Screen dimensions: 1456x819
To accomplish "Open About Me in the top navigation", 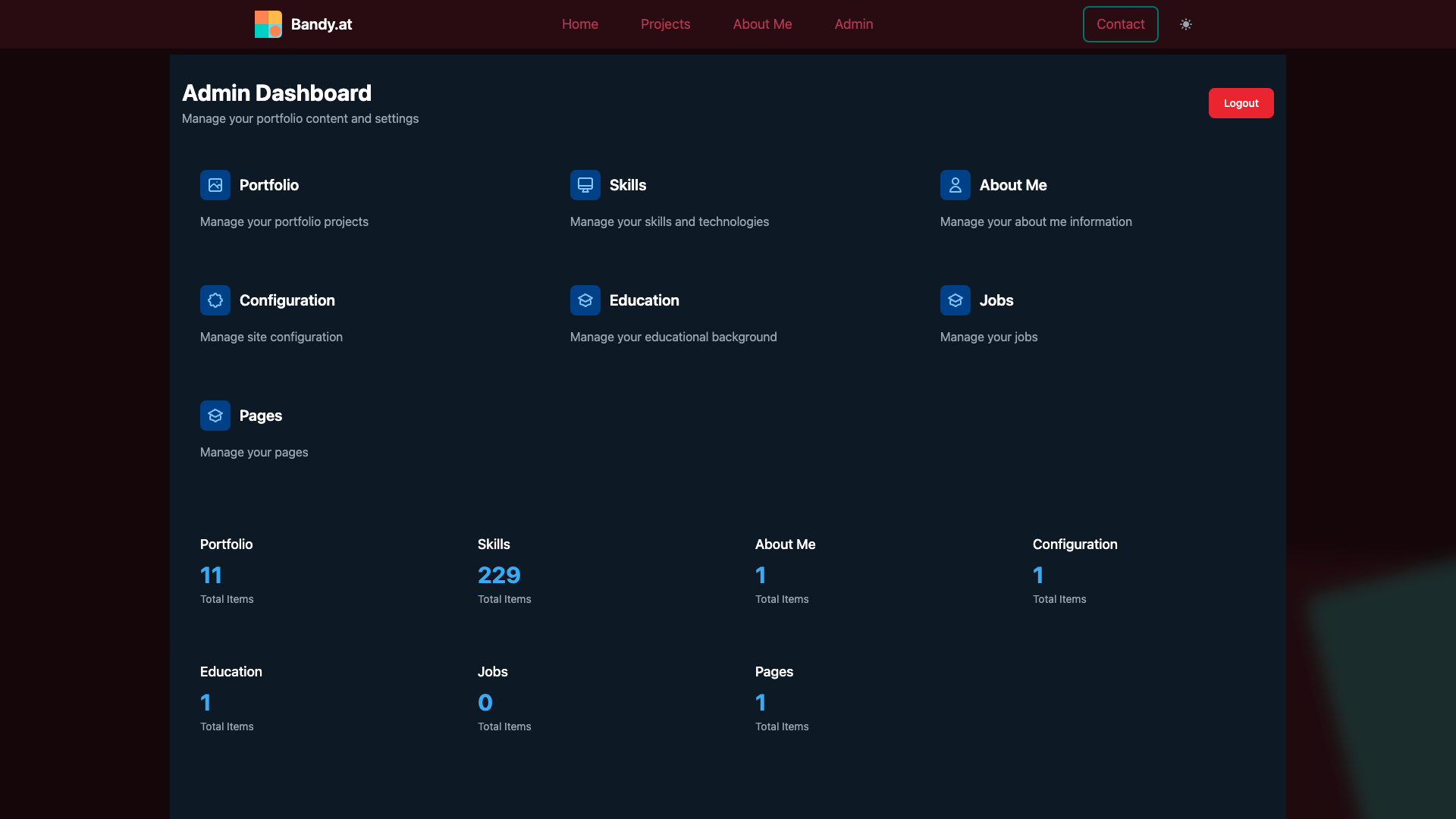I will tap(762, 24).
